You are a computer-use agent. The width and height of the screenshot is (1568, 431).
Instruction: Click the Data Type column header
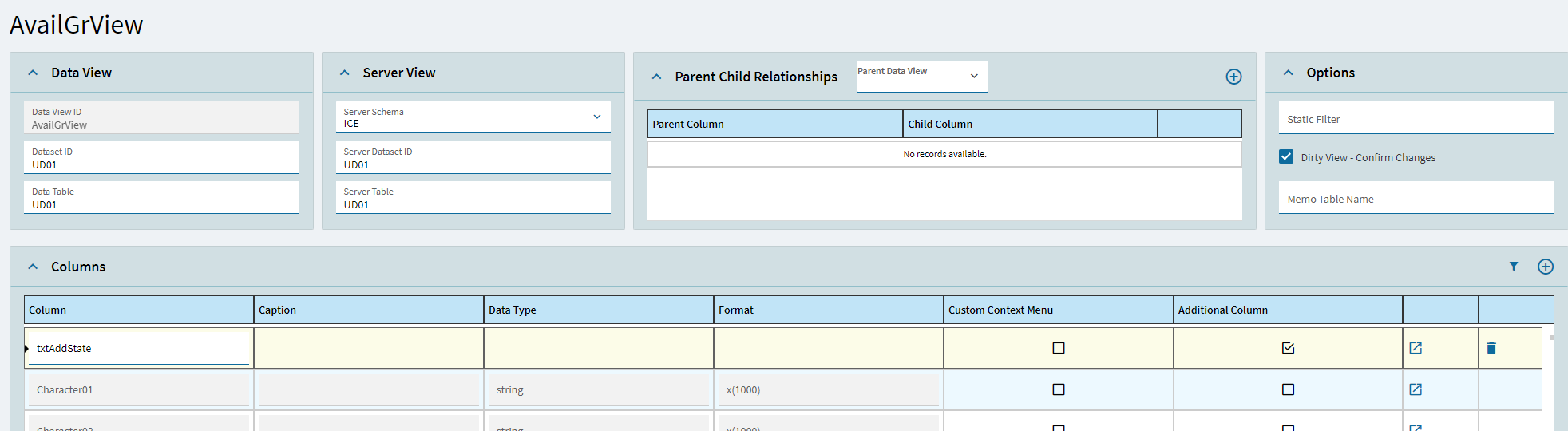pos(598,310)
